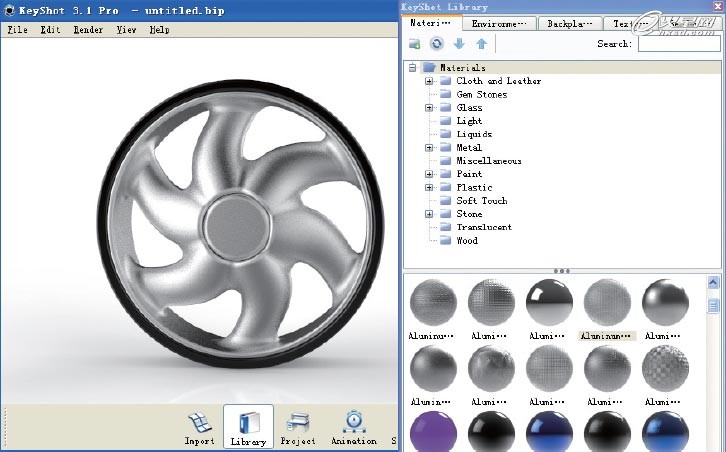This screenshot has height=452, width=726.
Task: Click the blue down arrow import icon
Action: click(x=459, y=44)
